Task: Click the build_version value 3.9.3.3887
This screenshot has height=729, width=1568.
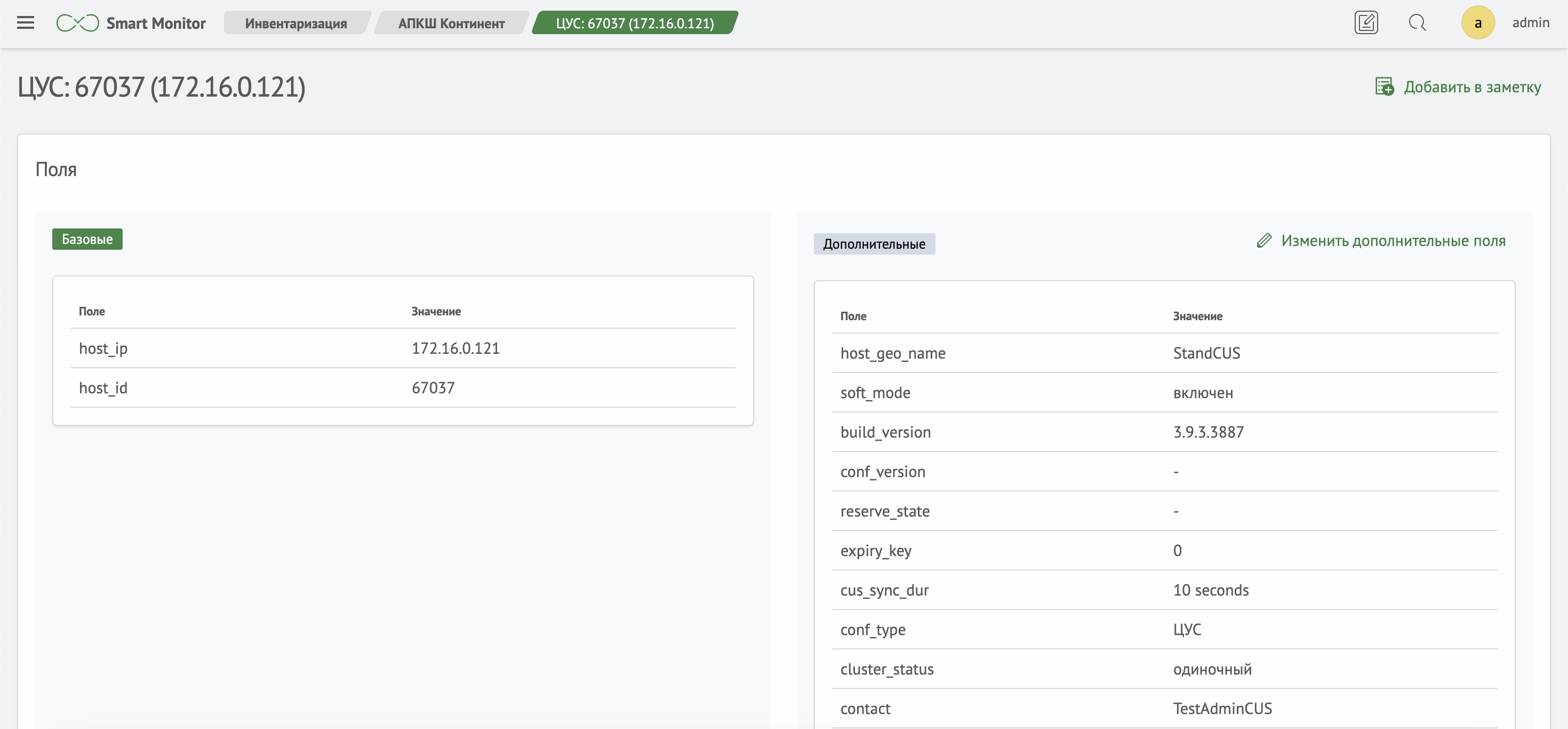Action: (x=1207, y=432)
